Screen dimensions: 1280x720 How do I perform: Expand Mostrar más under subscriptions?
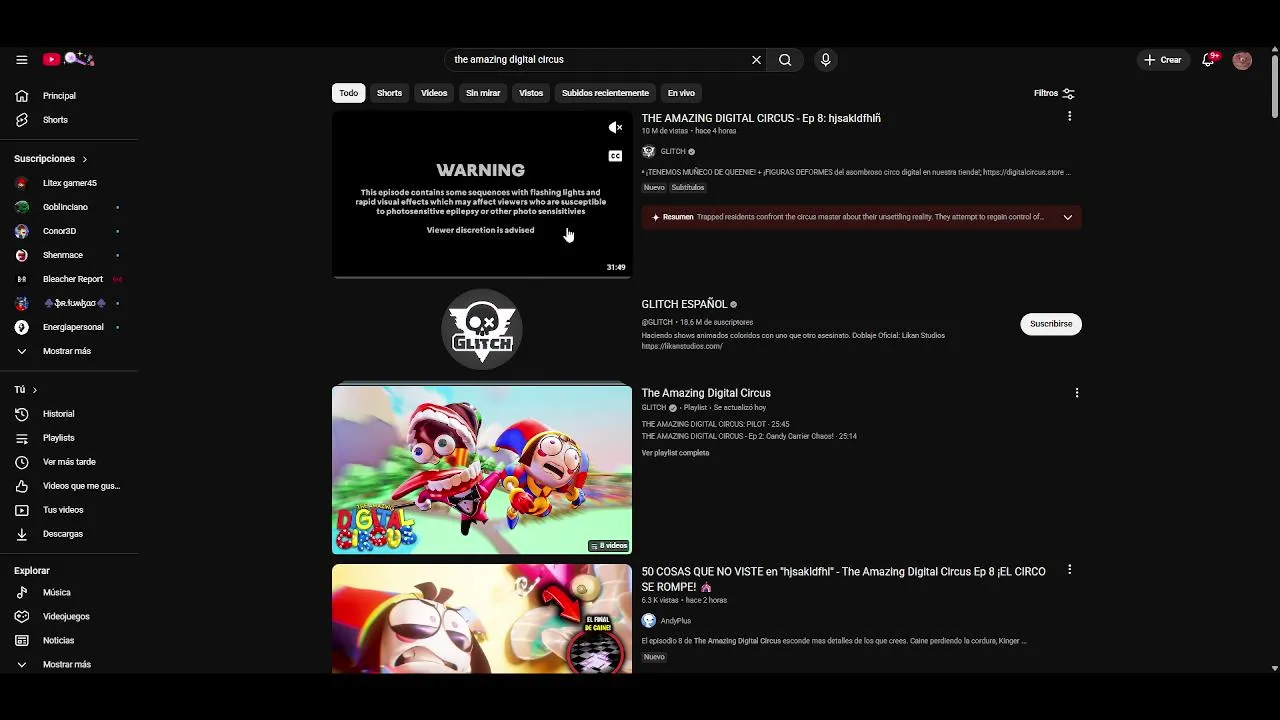pyautogui.click(x=68, y=351)
